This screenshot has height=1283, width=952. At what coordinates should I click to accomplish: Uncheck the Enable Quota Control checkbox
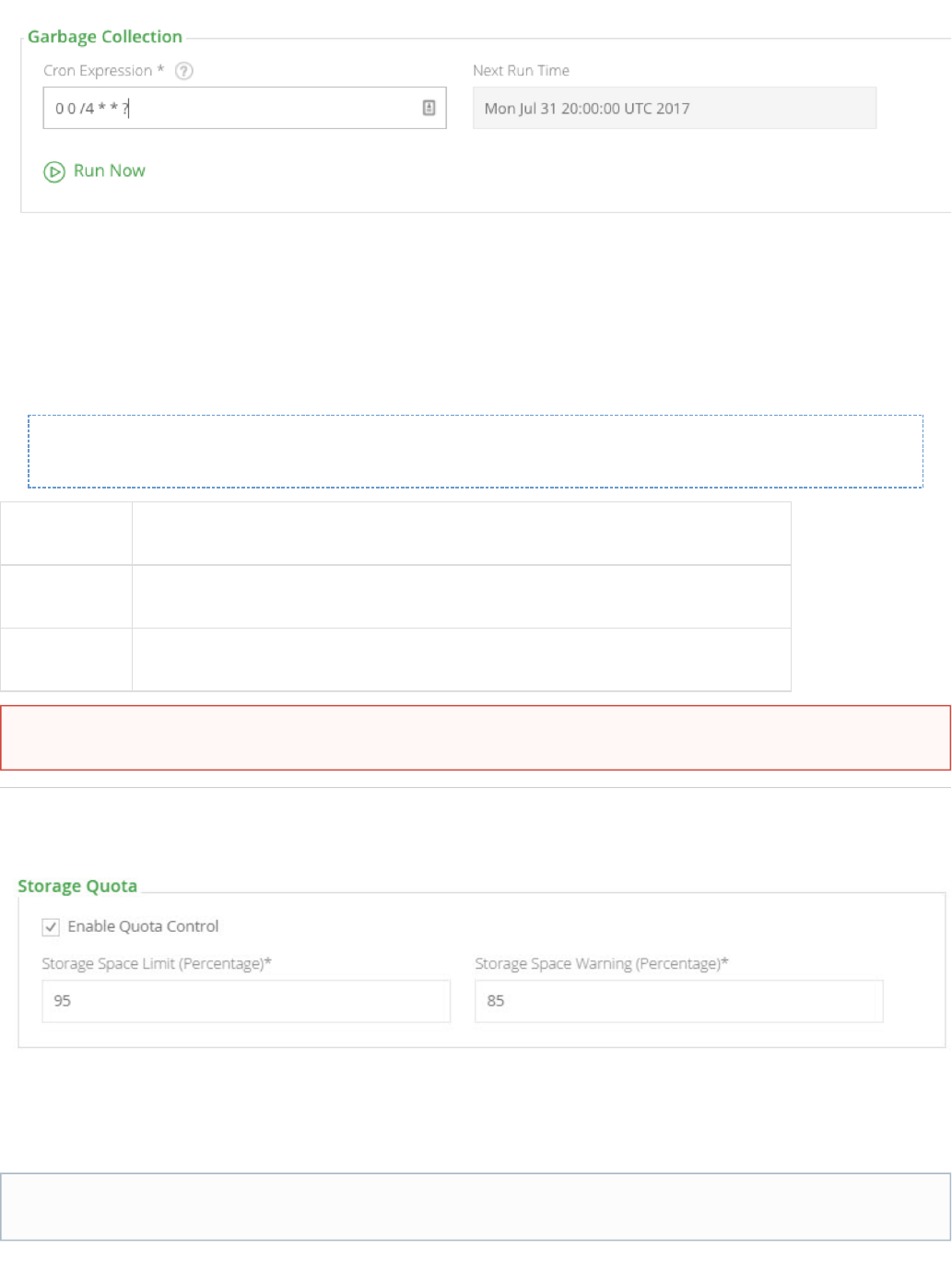(52, 927)
